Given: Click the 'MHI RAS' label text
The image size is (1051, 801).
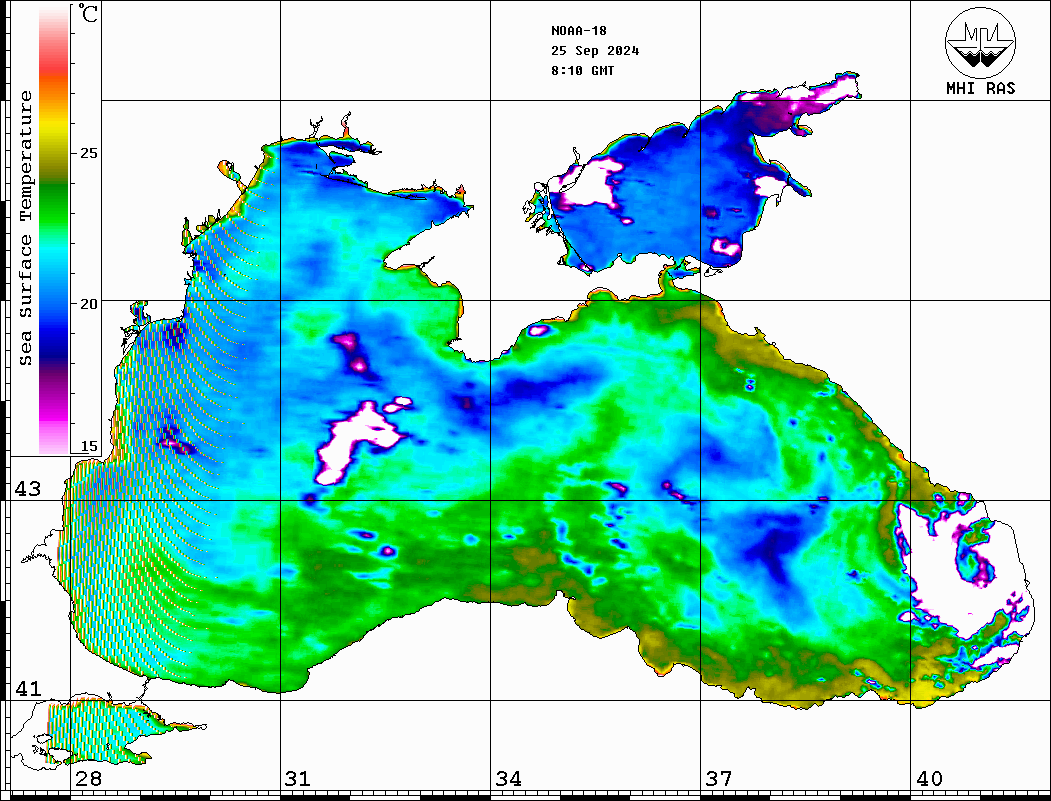Looking at the screenshot, I should click(x=981, y=88).
